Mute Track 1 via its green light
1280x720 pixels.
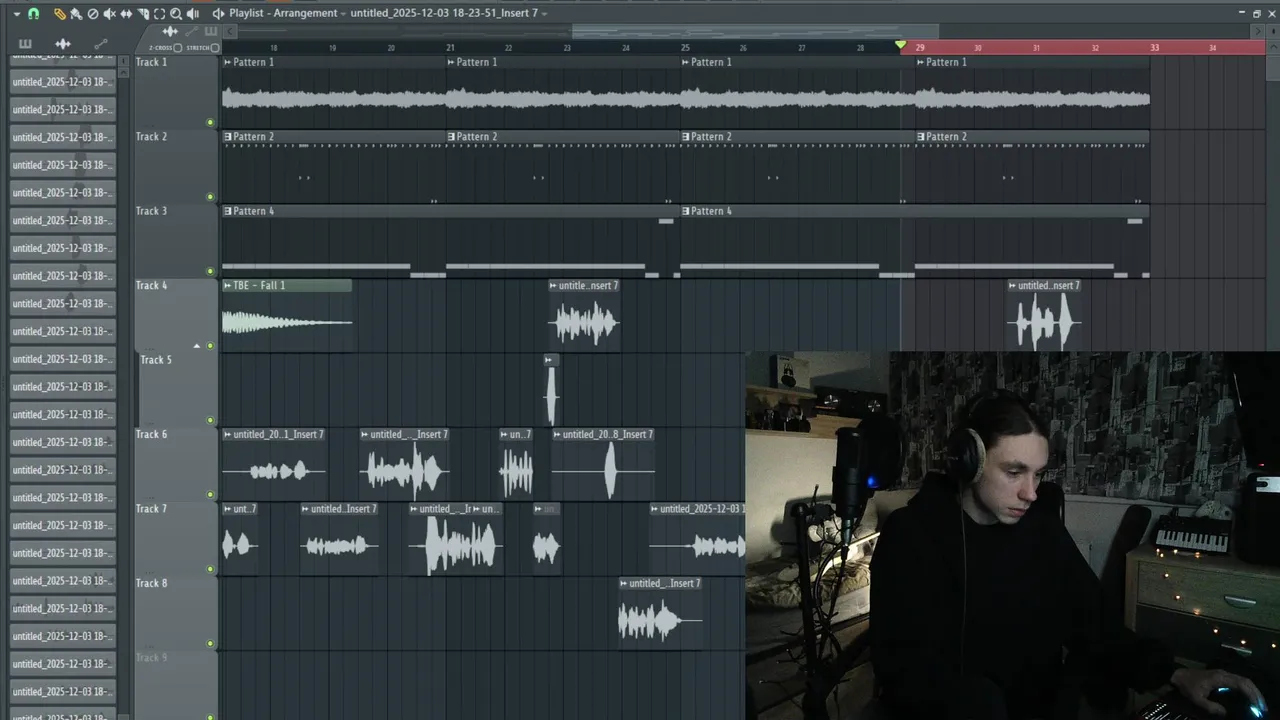tap(210, 122)
